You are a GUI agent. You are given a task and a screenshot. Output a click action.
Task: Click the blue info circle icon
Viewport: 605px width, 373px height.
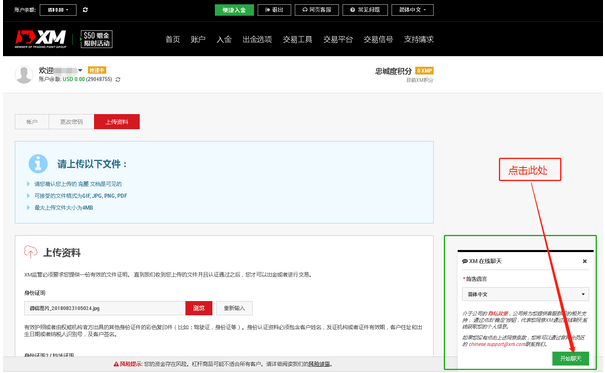point(38,164)
